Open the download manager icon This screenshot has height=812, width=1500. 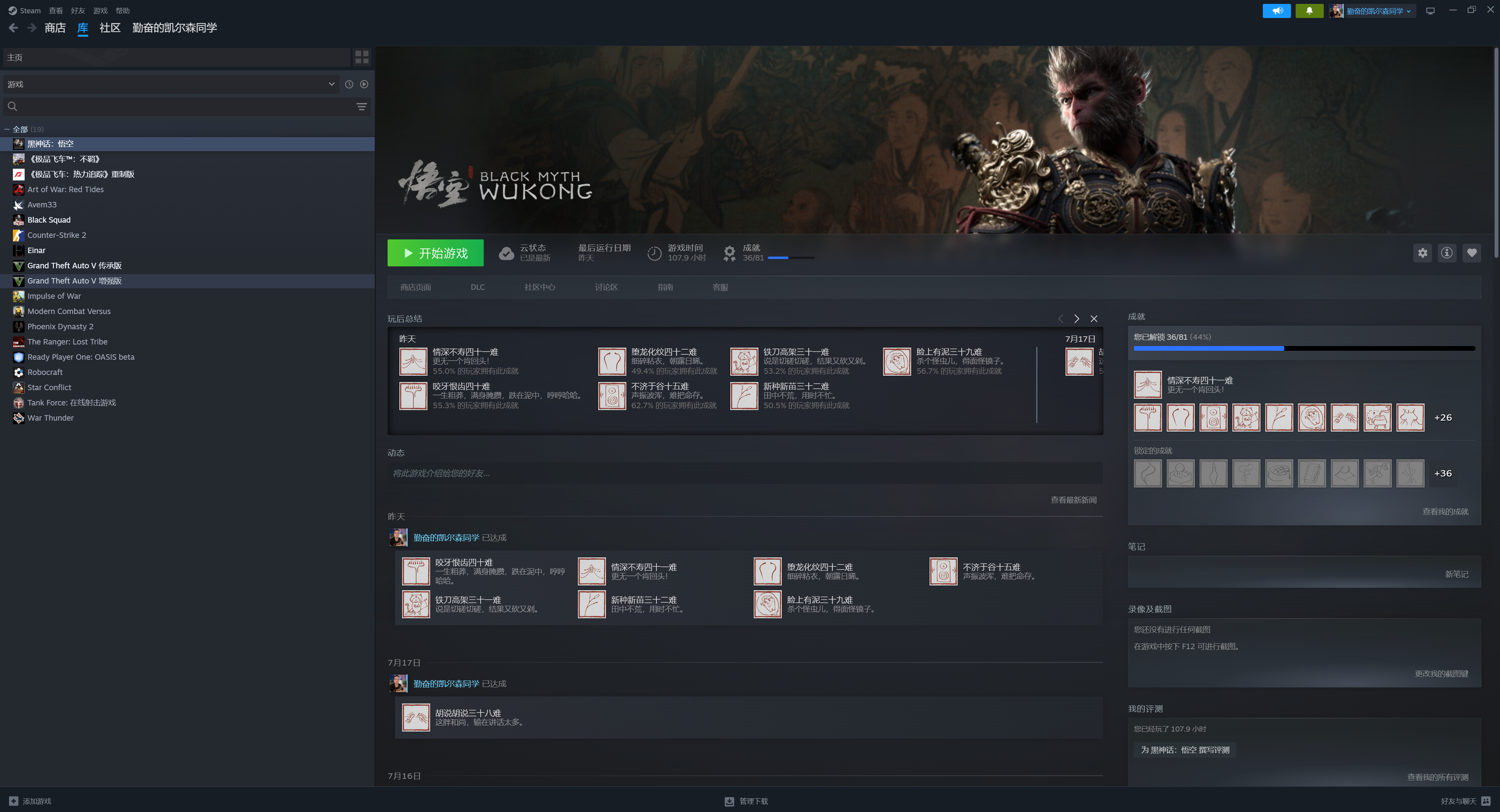pyautogui.click(x=729, y=801)
